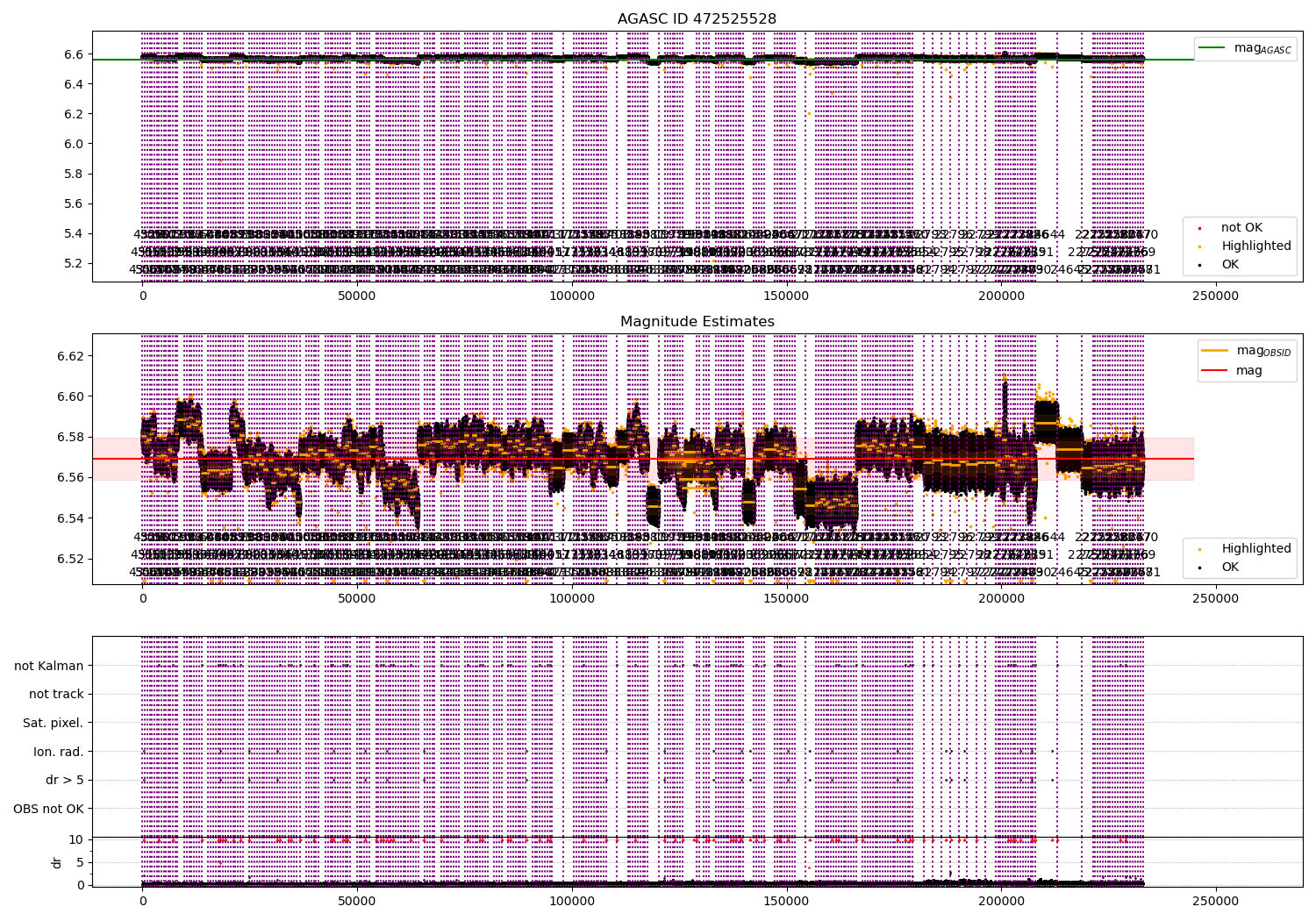This screenshot has height=921, width=1316.
Task: Click the 'not track' axis label
Action: point(56,695)
